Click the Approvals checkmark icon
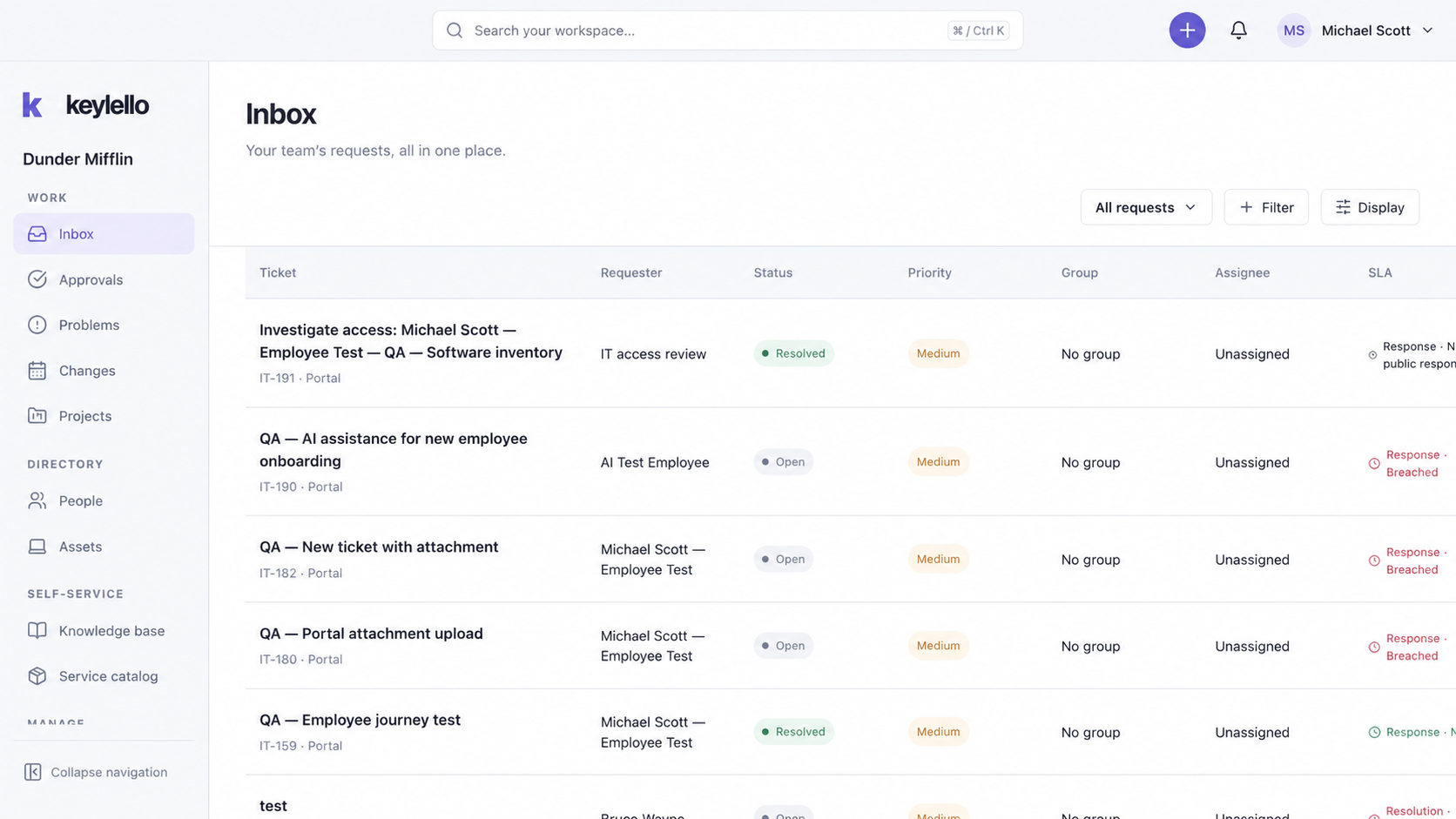Image resolution: width=1456 pixels, height=819 pixels. pyautogui.click(x=37, y=279)
